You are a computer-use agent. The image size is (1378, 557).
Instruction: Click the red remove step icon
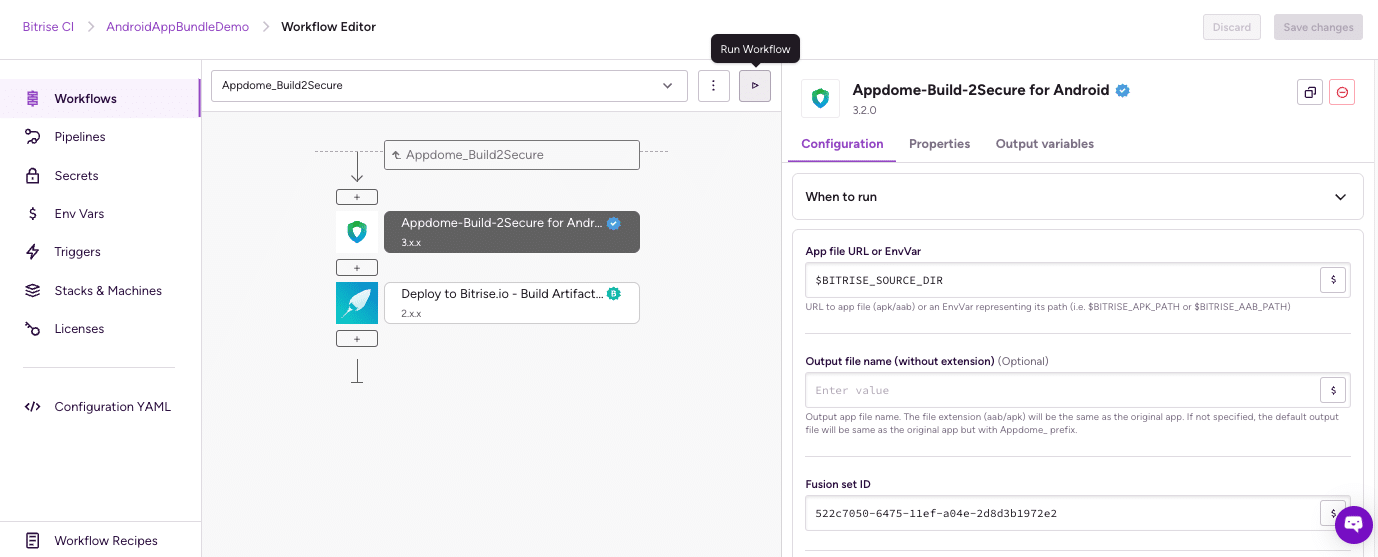1342,92
